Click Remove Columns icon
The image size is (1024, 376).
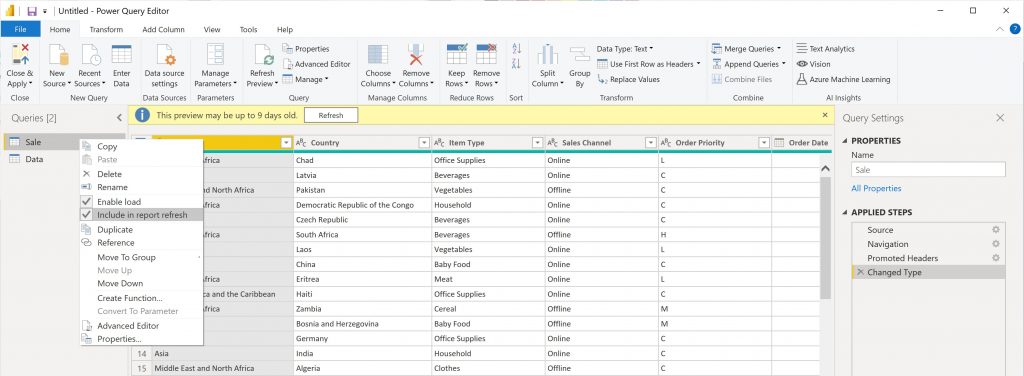point(415,54)
